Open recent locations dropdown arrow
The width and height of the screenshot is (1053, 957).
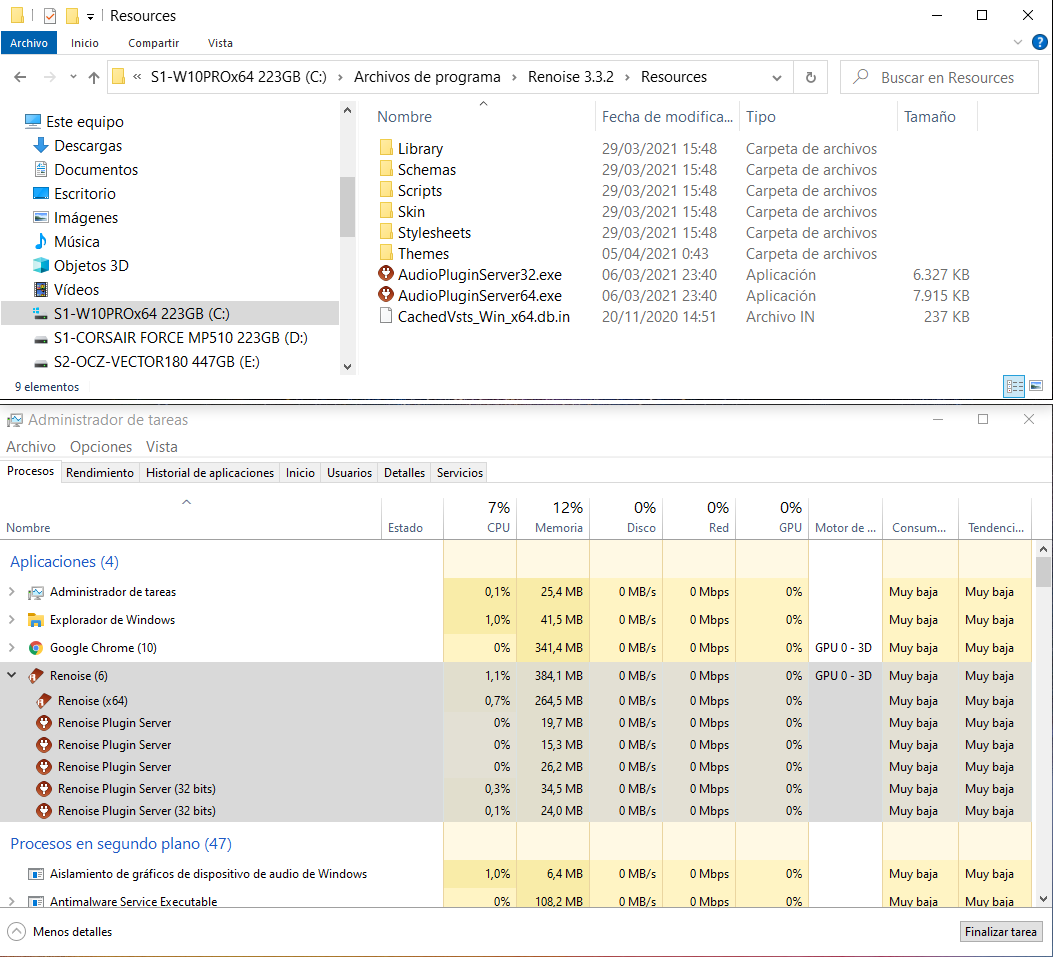pos(73,77)
